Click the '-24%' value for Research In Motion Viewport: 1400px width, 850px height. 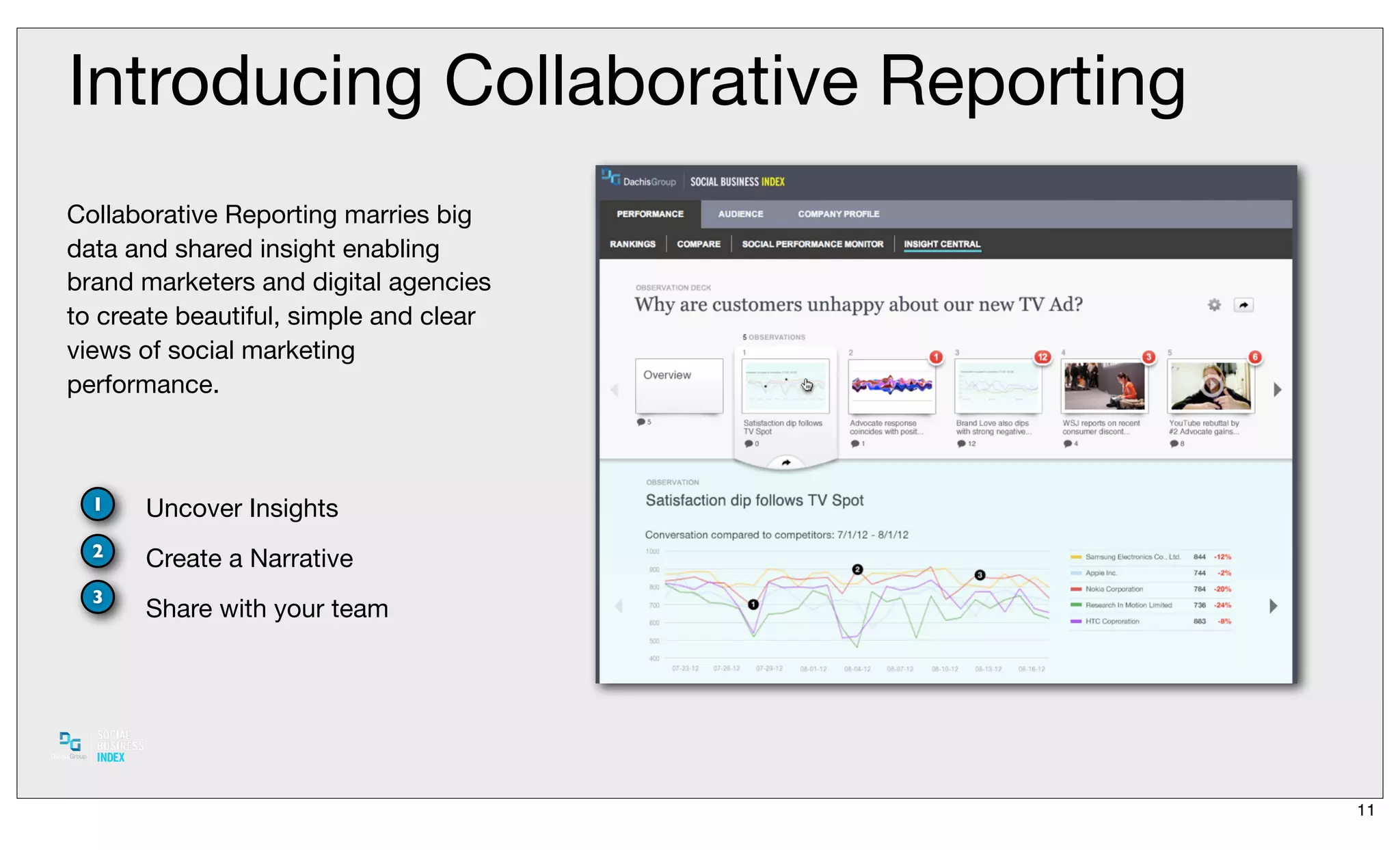(1223, 605)
